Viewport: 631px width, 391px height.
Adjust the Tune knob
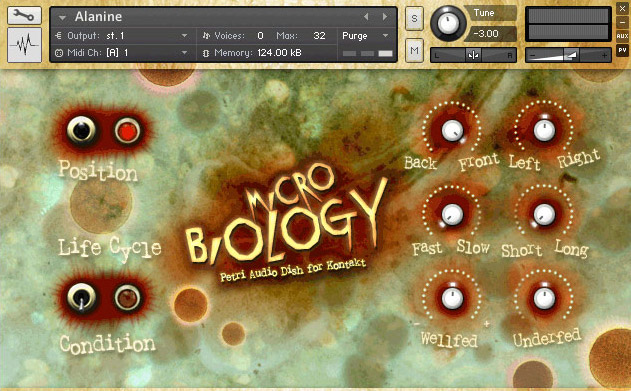point(448,23)
